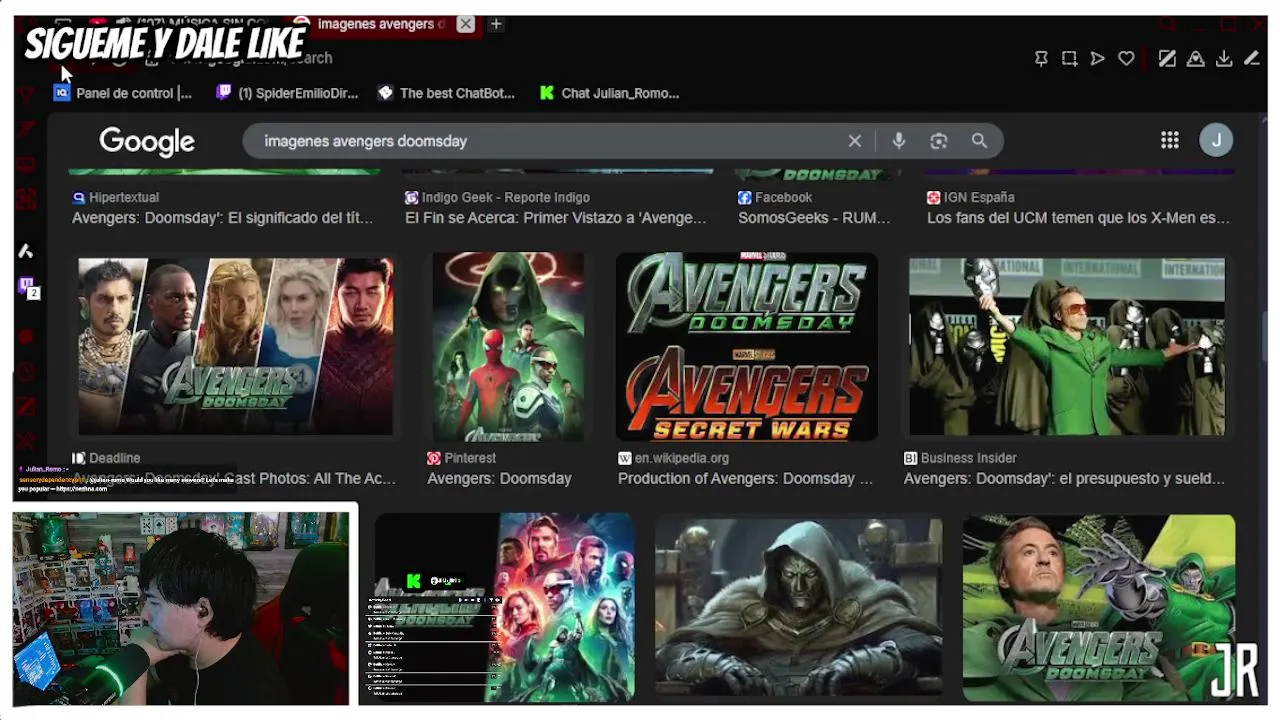
Task: Open 'The best ChatBot...' bookmark
Action: click(446, 93)
